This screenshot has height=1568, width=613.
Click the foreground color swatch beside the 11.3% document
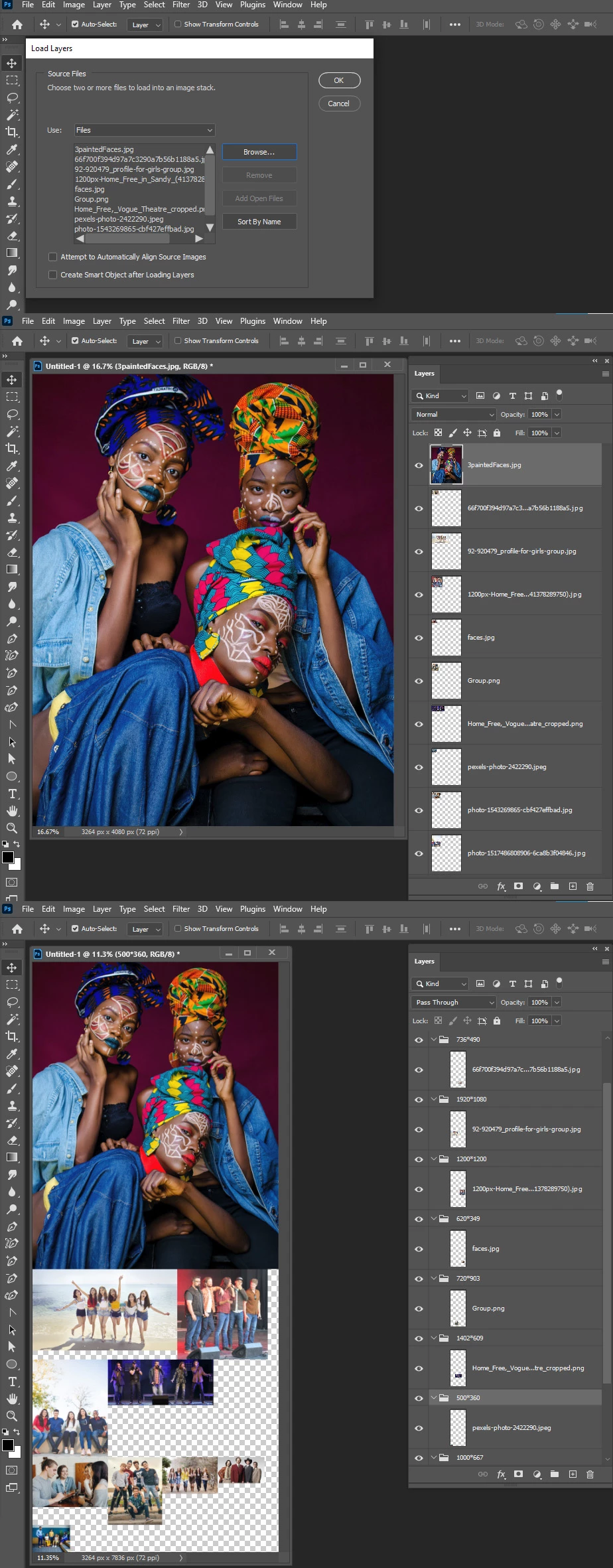(x=8, y=1445)
